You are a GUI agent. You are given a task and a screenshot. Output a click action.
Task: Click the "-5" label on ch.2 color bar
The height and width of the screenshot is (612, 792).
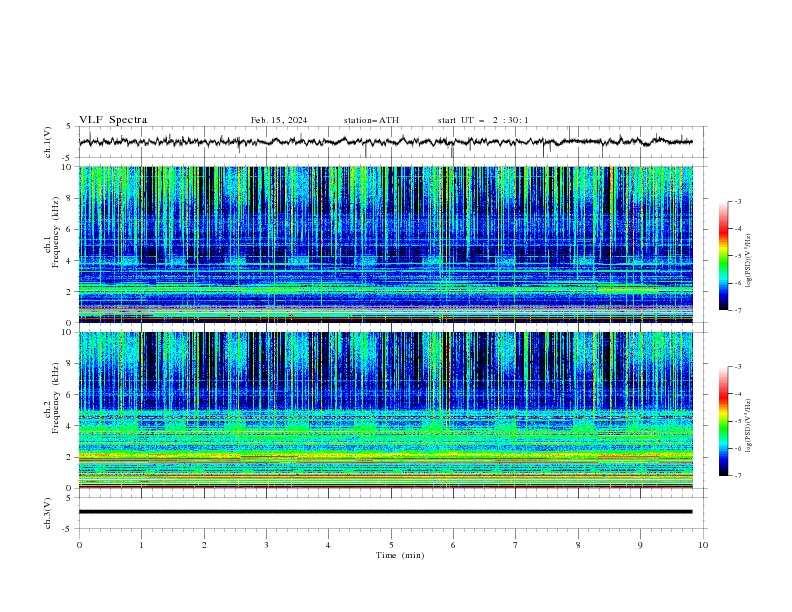tap(737, 421)
